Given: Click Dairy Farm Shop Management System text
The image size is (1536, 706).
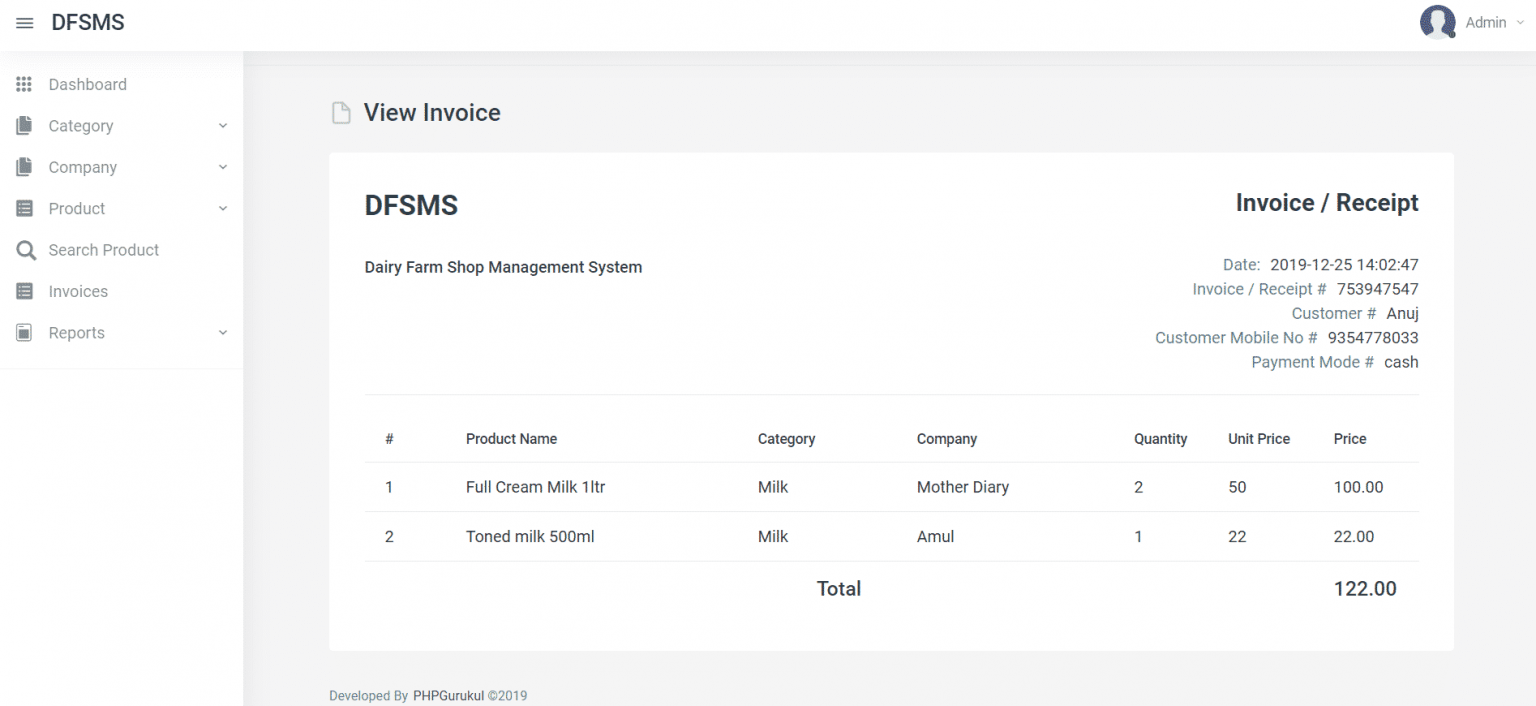Looking at the screenshot, I should [503, 267].
